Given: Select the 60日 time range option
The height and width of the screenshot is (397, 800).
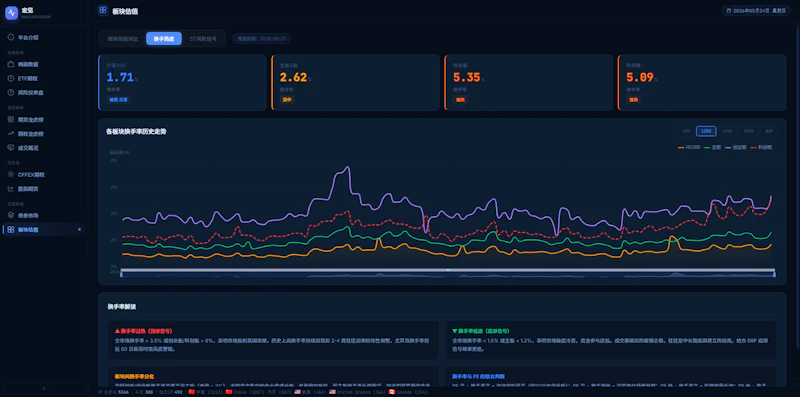Looking at the screenshot, I should (686, 131).
